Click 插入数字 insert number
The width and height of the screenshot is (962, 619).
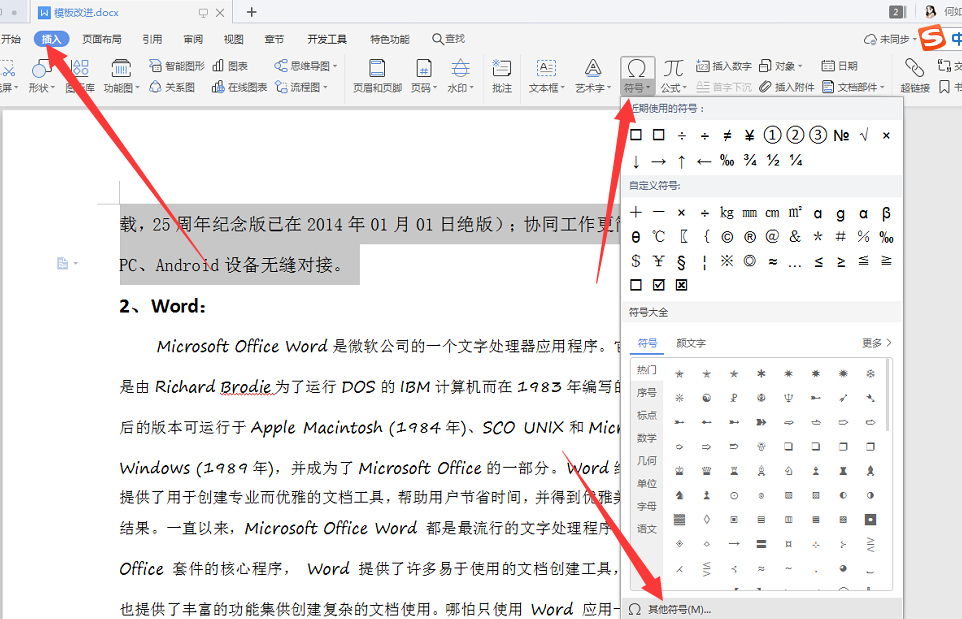tap(724, 66)
